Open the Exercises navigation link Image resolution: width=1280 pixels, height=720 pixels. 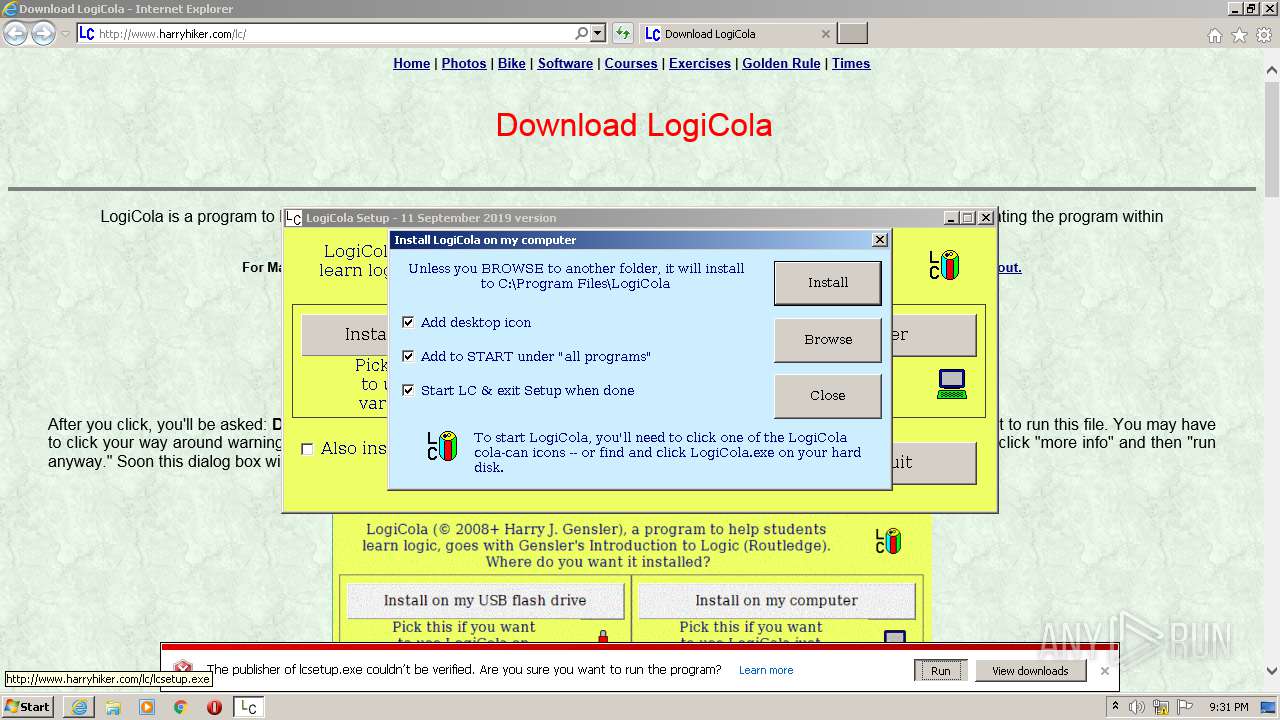coord(700,63)
